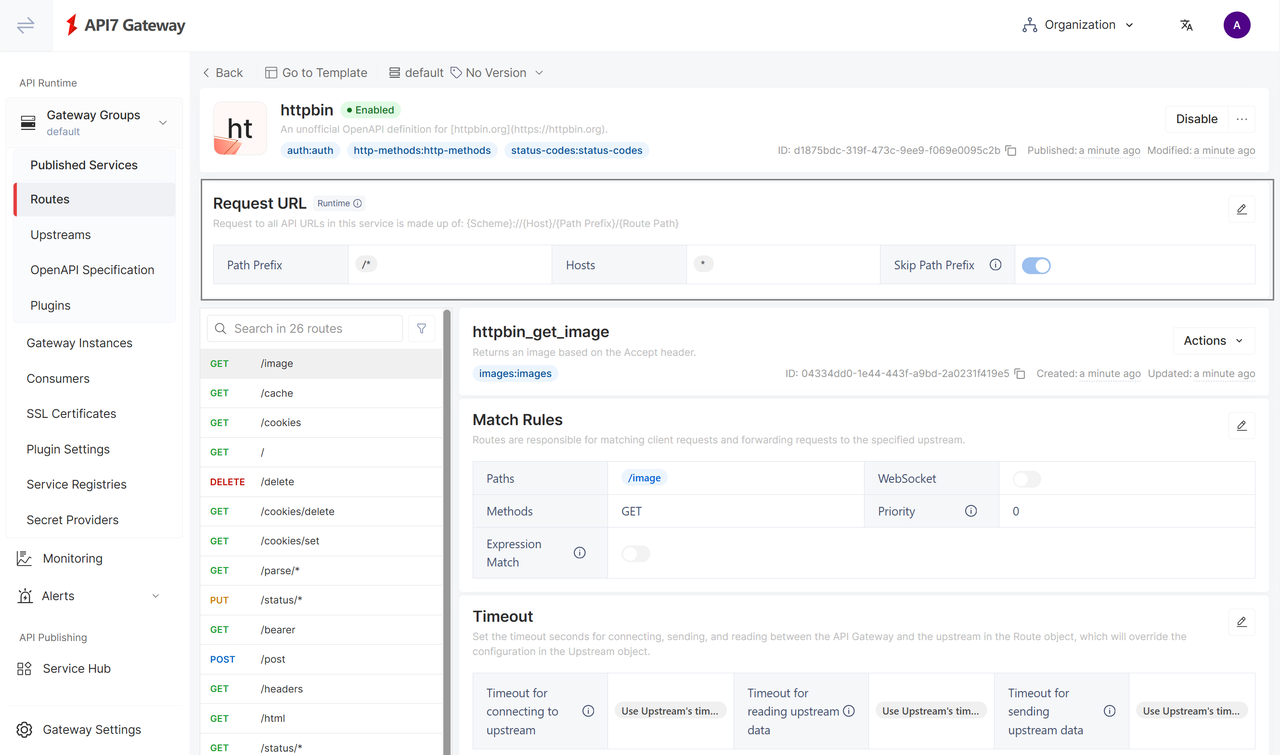1280x755 pixels.
Task: Copy the httpbin_get_image route ID
Action: point(1020,374)
